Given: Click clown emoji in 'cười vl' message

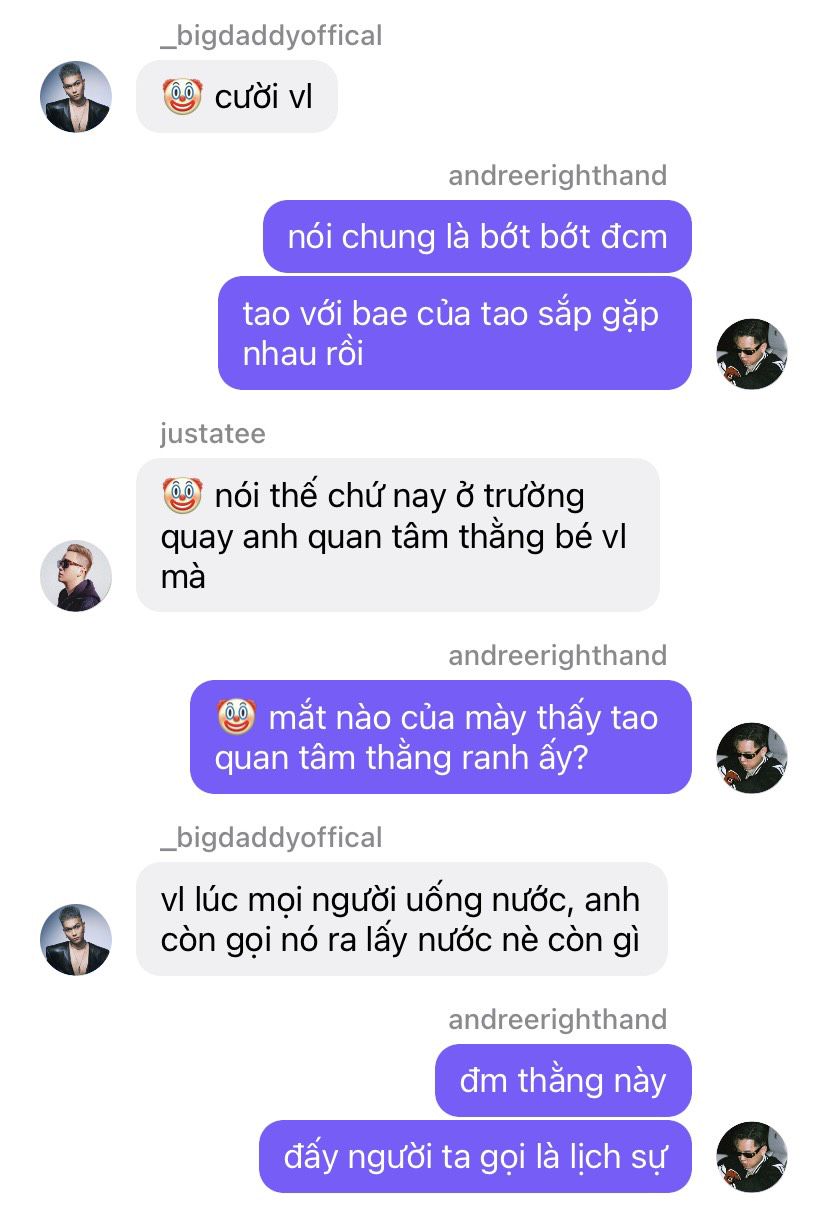Looking at the screenshot, I should (182, 97).
